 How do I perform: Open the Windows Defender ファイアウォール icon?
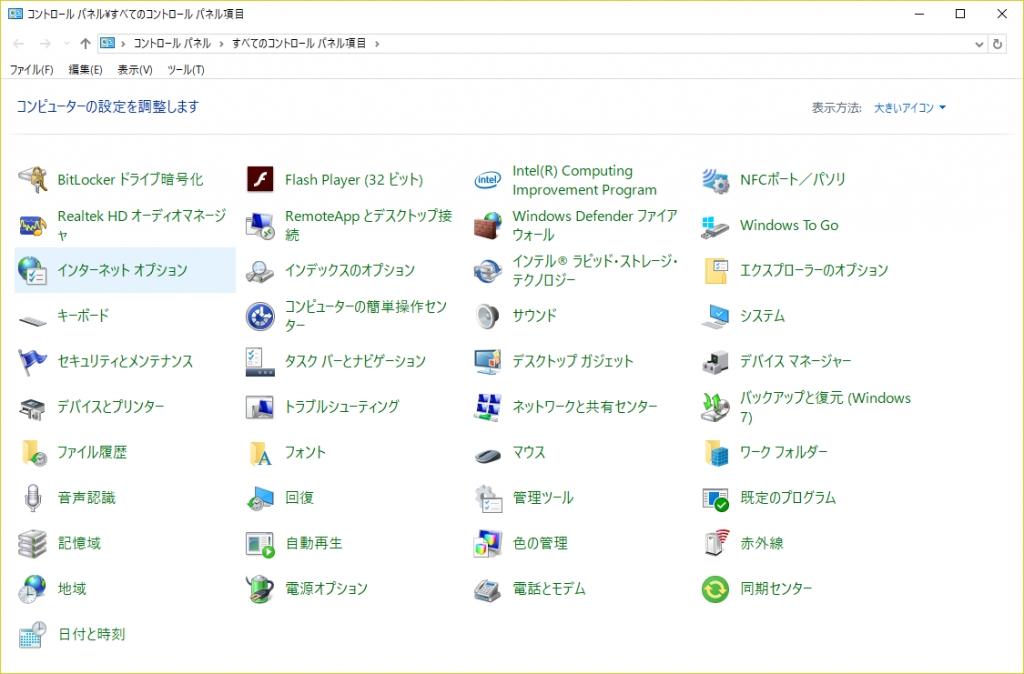(x=487, y=225)
